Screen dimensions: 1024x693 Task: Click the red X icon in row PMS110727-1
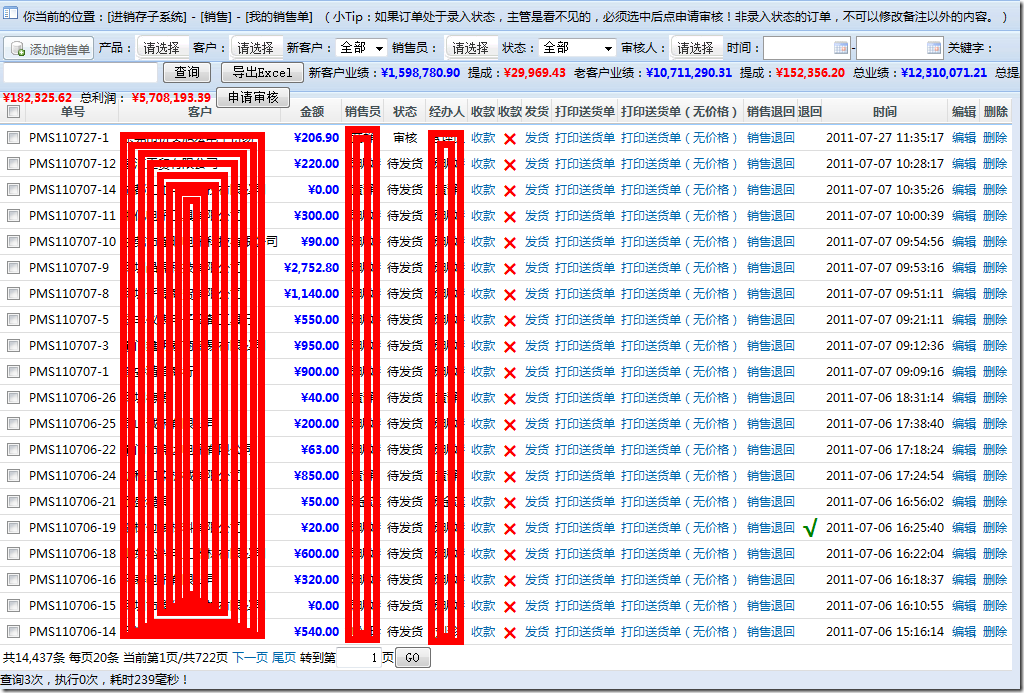510,138
